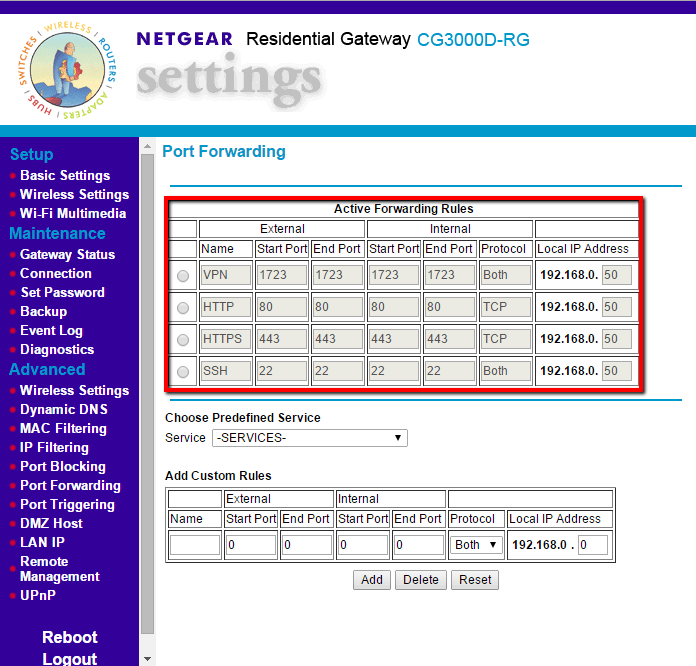Open the Port Blocking page
Screen dimensions: 696x666
(63, 467)
